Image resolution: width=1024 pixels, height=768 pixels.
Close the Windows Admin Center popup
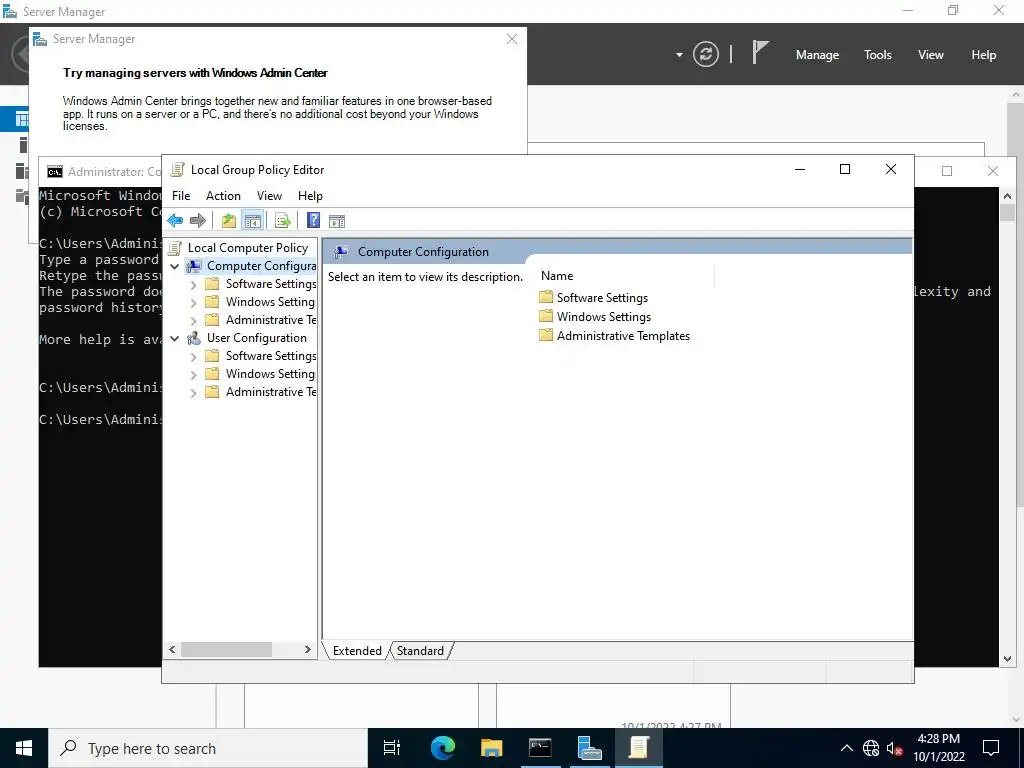point(512,39)
